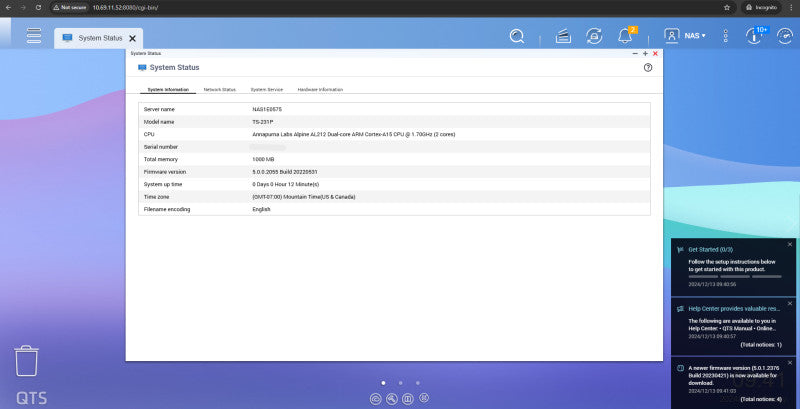Screen dimensions: 800x409
Task: Open the Chrome three-dot menu
Action: pos(791,8)
